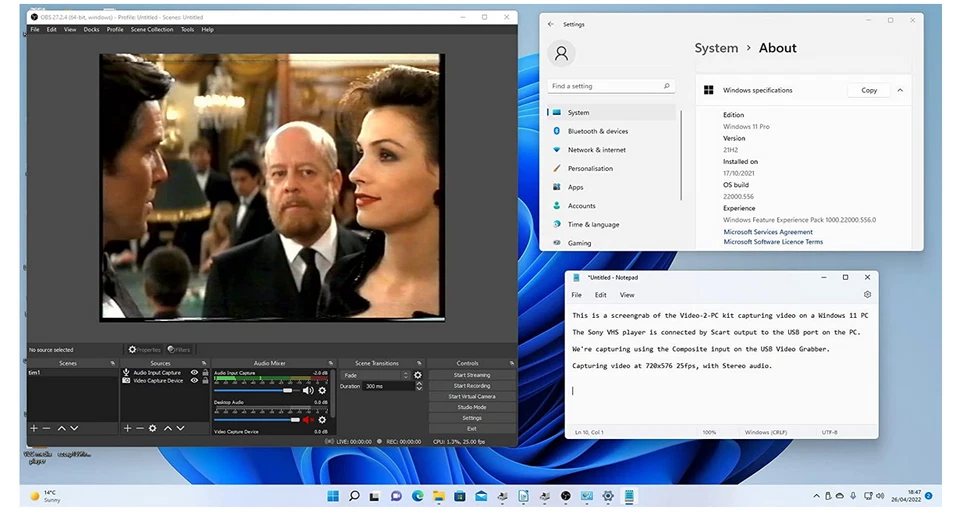Lock the Audio Input Capture source

click(x=205, y=373)
